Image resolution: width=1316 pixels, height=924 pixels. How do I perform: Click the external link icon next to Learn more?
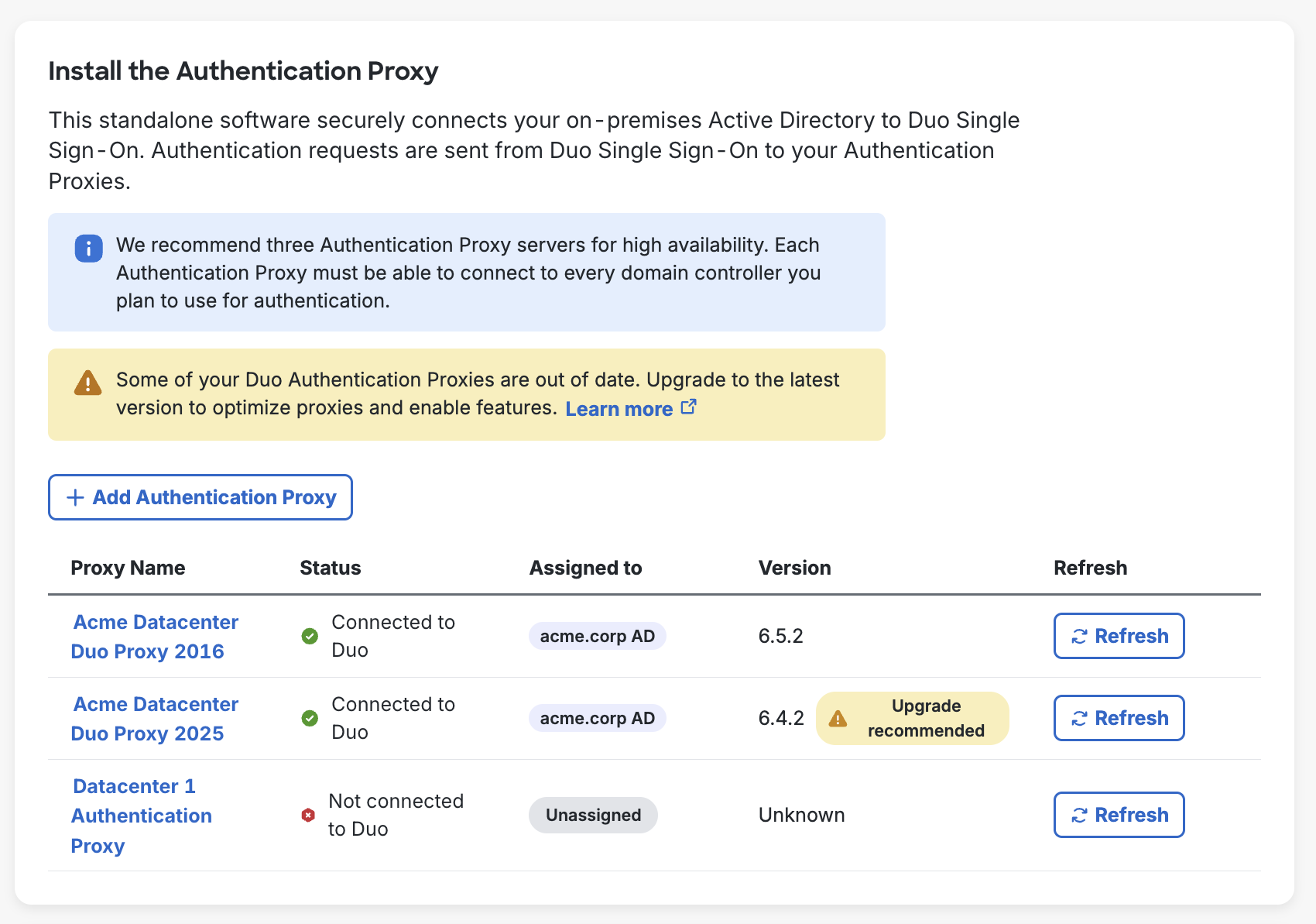pos(688,406)
